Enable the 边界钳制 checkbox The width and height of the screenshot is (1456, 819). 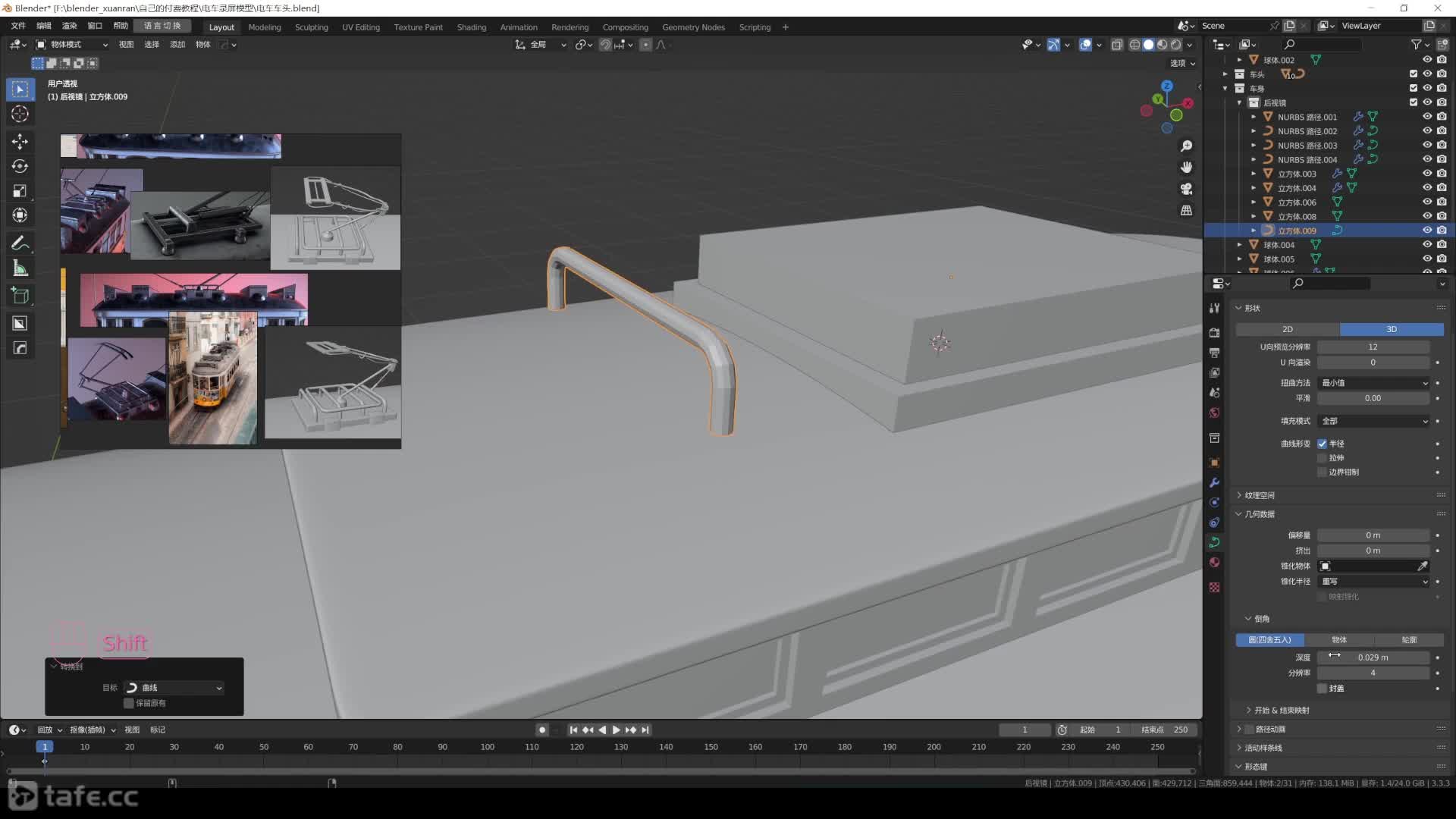pos(1323,472)
